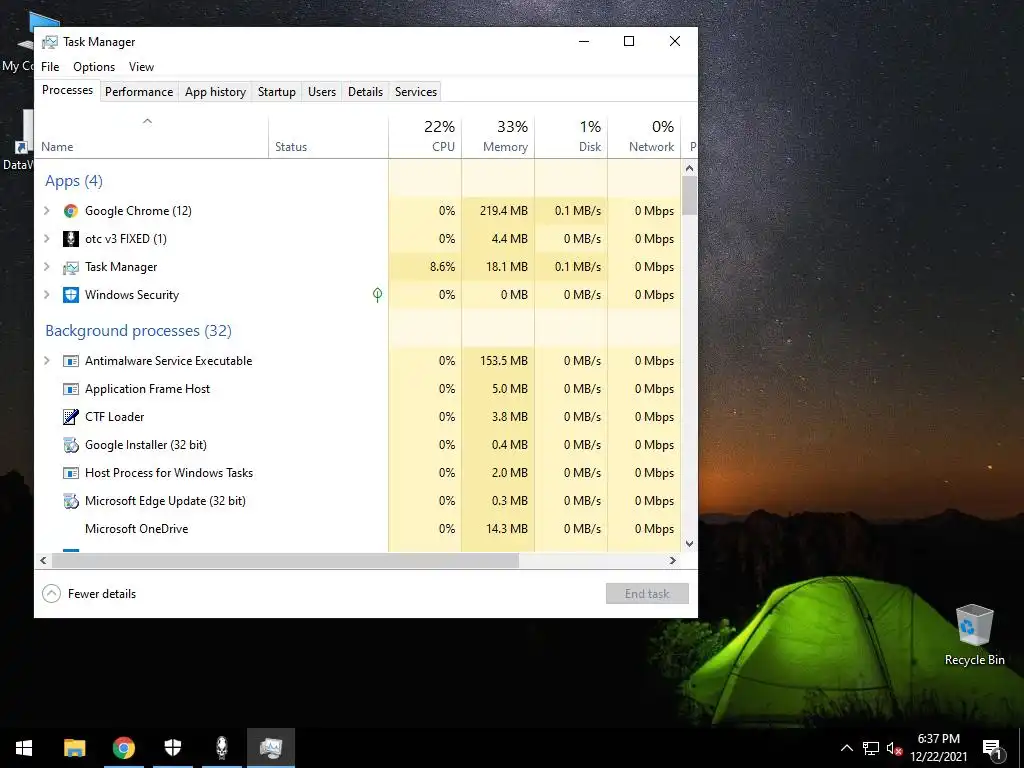Click the vertical scrollbar thumb
Viewport: 1024px width, 768px height.
coord(690,195)
